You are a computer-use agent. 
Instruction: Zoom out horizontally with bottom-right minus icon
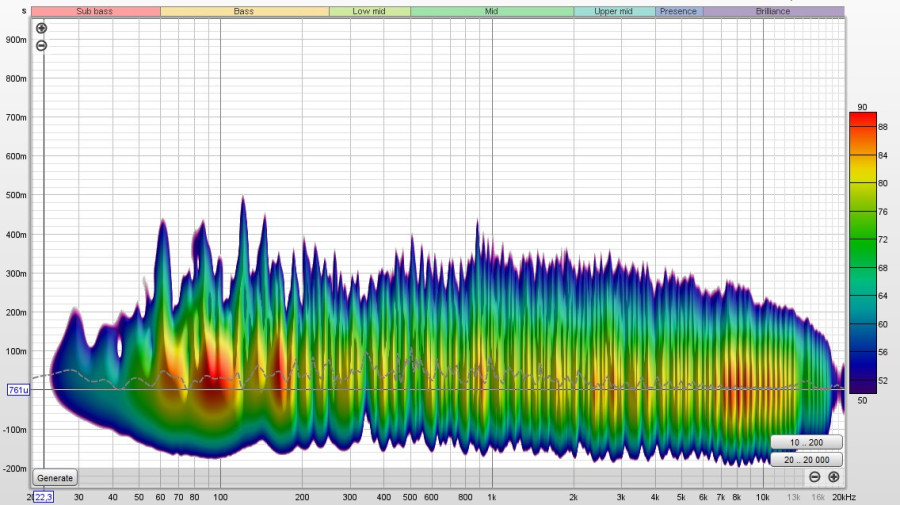815,477
